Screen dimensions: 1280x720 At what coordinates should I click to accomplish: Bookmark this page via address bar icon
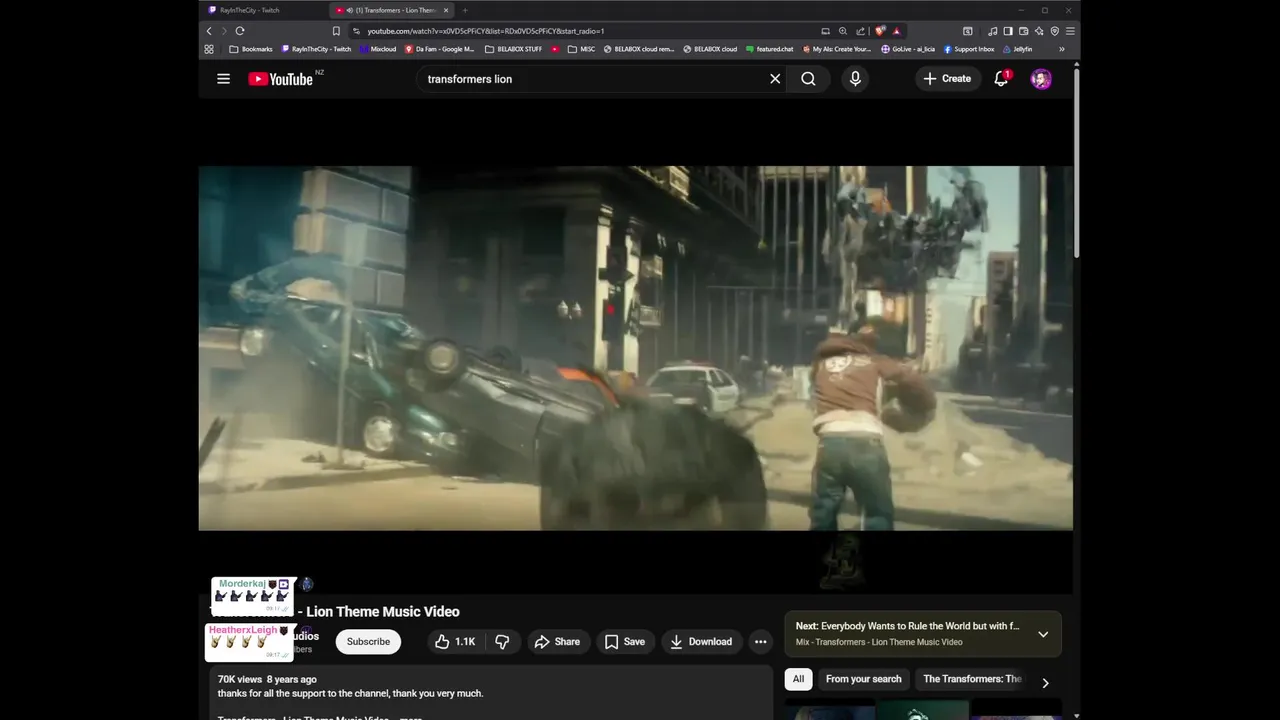(336, 31)
